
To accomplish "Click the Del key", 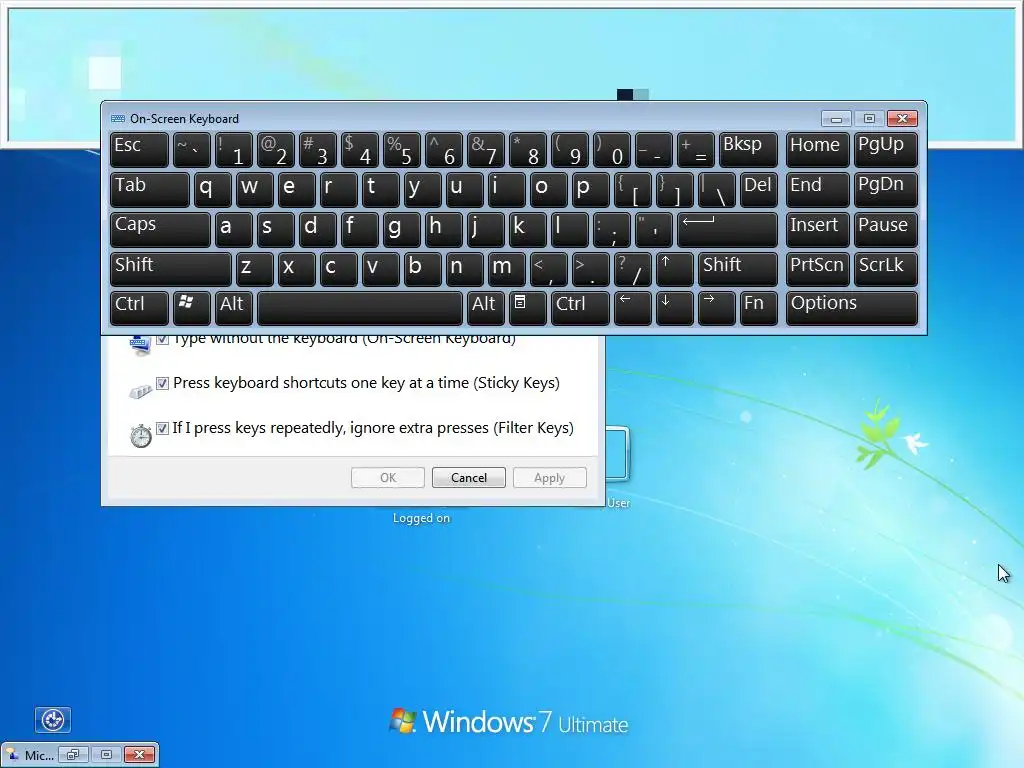I will coord(759,189).
